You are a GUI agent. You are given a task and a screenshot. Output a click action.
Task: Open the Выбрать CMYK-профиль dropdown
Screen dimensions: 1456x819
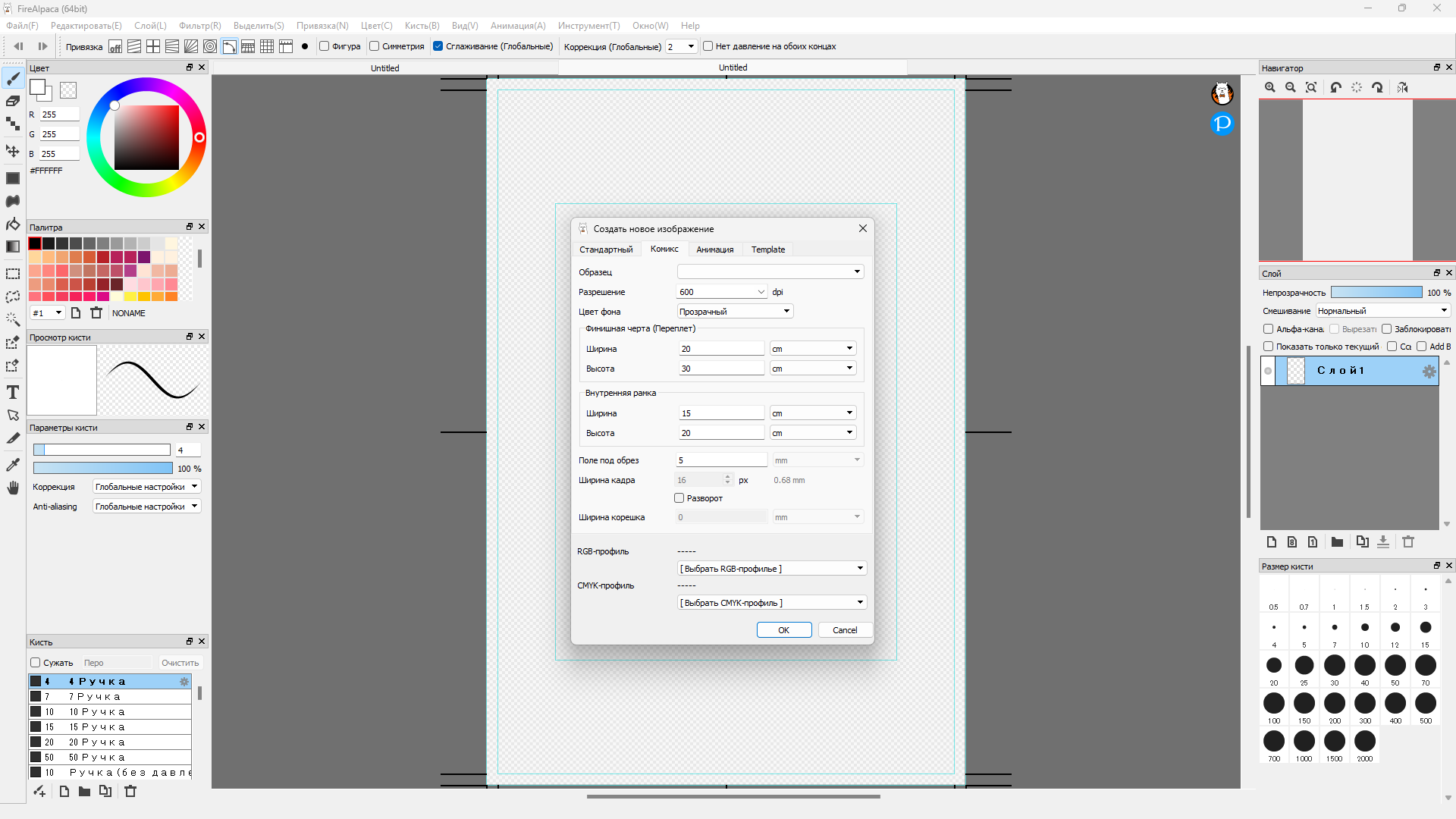coord(772,603)
